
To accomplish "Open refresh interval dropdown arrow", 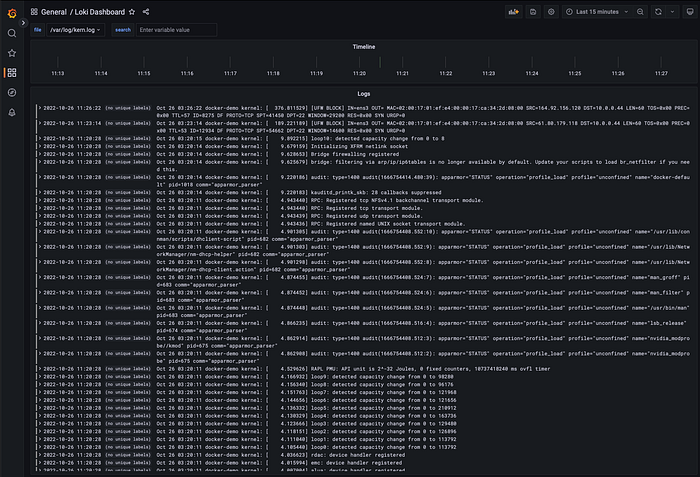I will pos(672,12).
